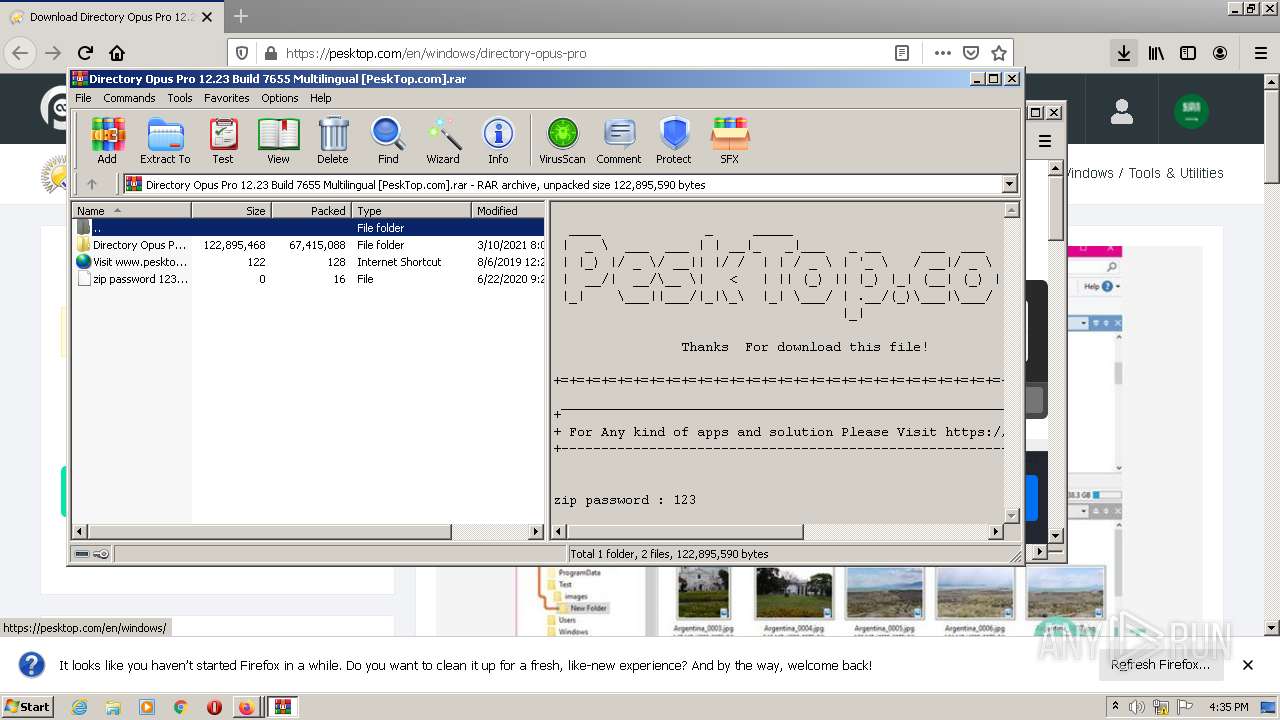Image resolution: width=1280 pixels, height=720 pixels.
Task: Click the Extract To toolbar icon
Action: [165, 140]
